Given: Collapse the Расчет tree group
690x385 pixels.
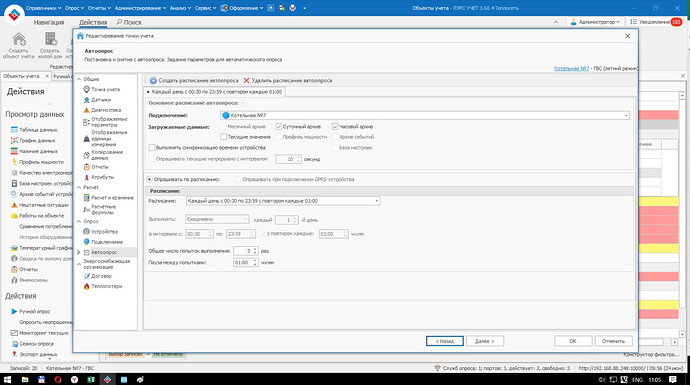Looking at the screenshot, I should coord(79,187).
